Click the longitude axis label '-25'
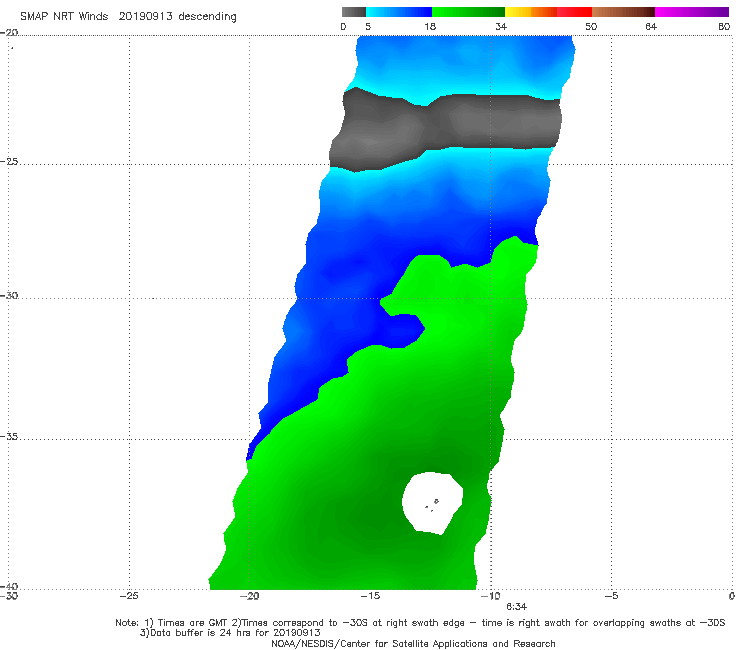The height and width of the screenshot is (650, 740). pos(129,596)
